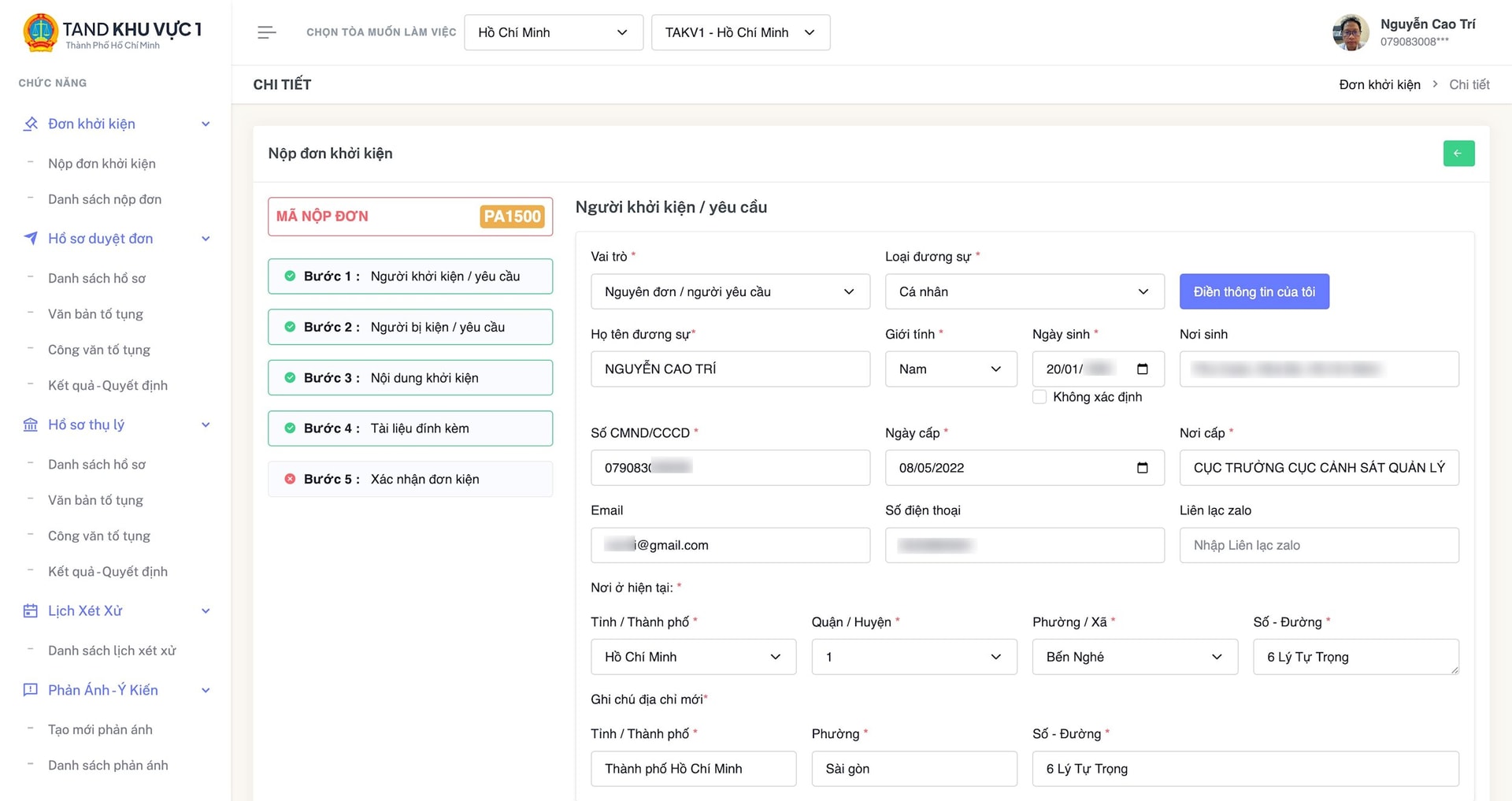
Task: Click the new-address Số - Đường field
Action: pyautogui.click(x=1246, y=769)
